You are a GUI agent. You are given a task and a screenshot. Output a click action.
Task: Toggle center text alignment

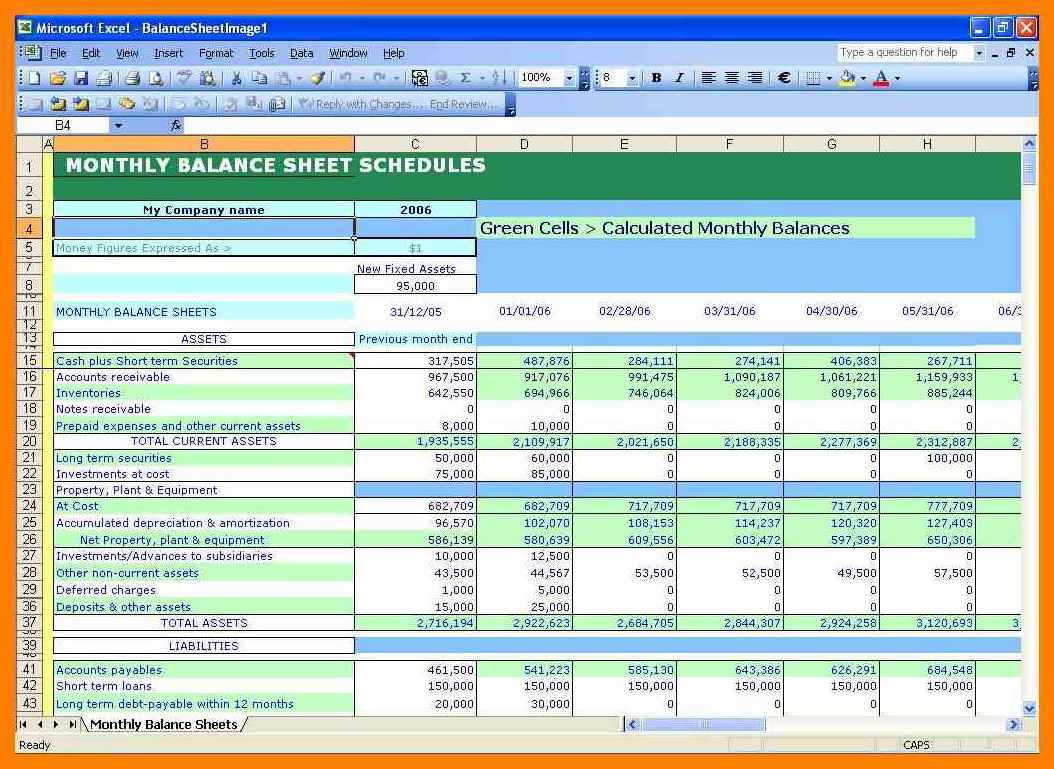732,78
